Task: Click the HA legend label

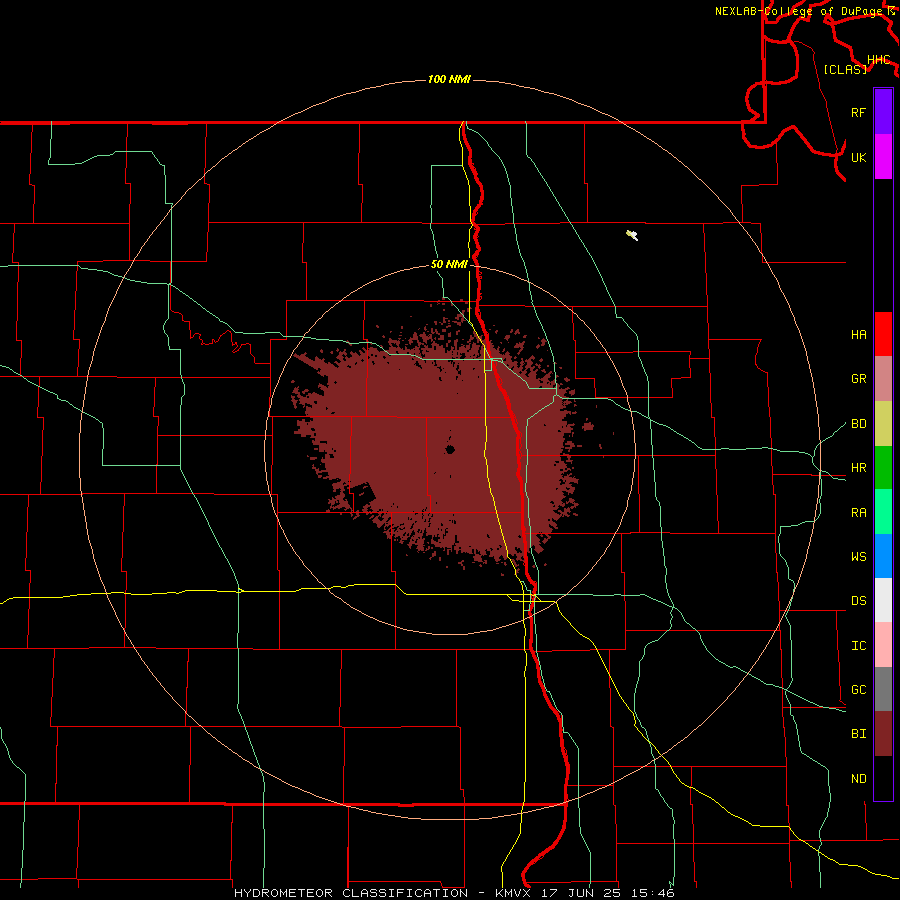Action: point(859,335)
